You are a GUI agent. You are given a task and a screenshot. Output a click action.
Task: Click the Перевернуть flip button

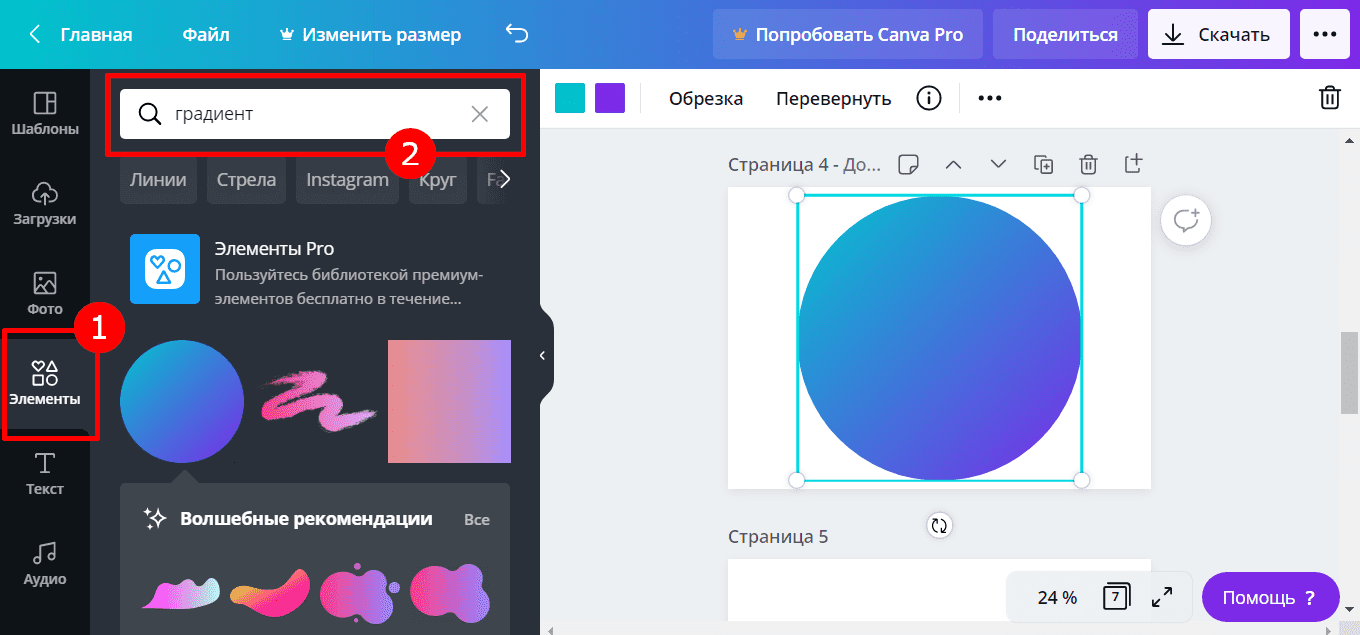point(833,98)
